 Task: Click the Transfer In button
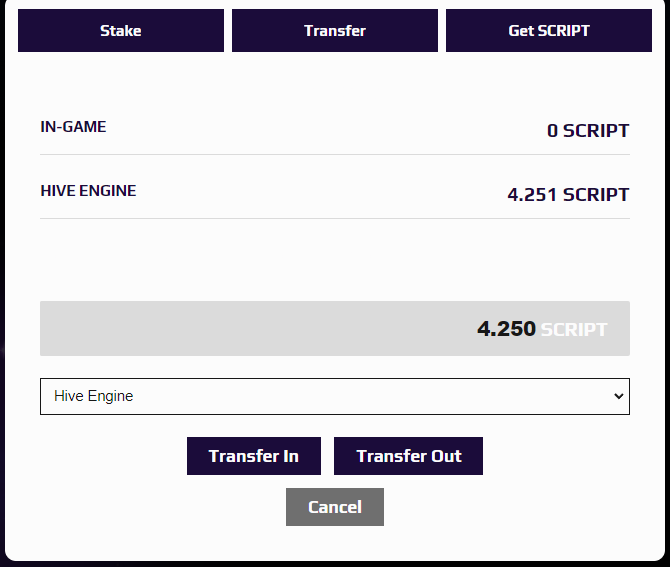[254, 456]
